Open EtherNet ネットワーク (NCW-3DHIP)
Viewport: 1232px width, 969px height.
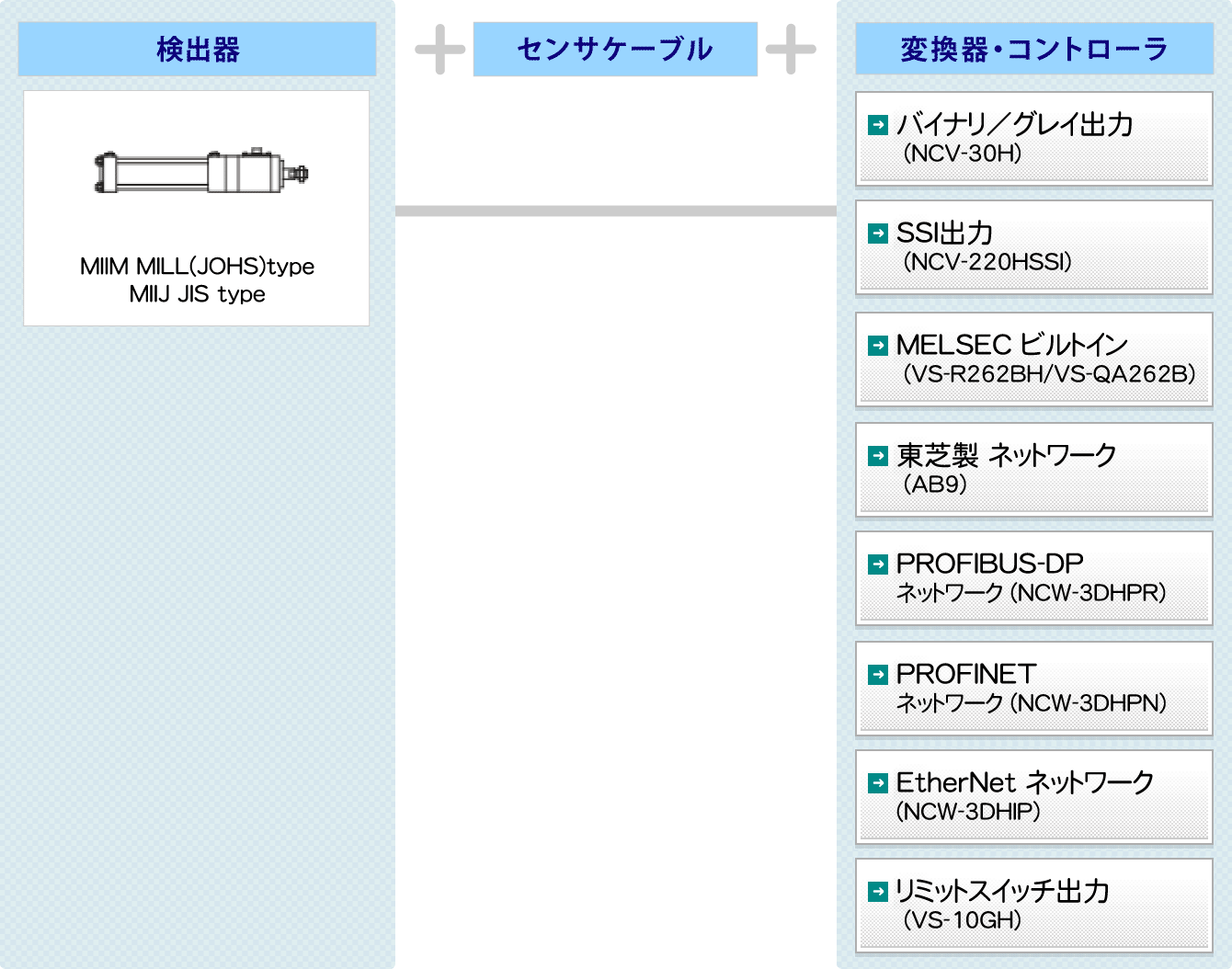tap(1034, 797)
